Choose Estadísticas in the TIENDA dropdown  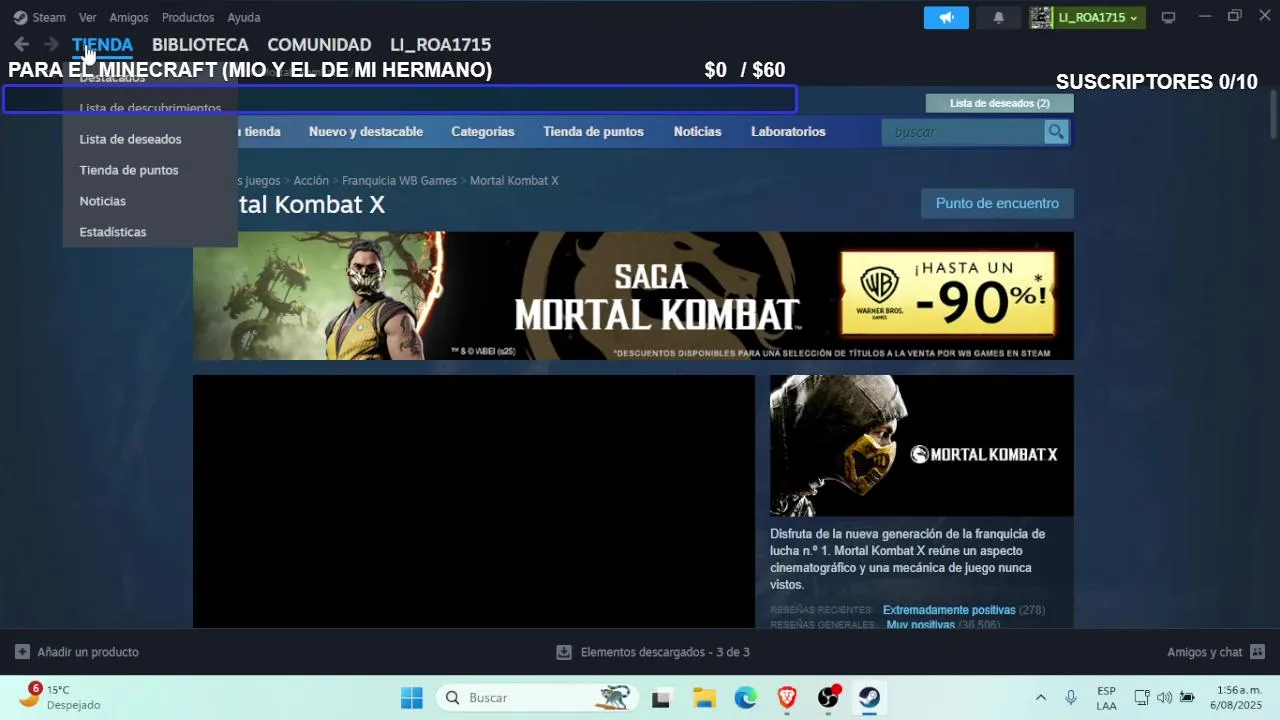pyautogui.click(x=150, y=232)
